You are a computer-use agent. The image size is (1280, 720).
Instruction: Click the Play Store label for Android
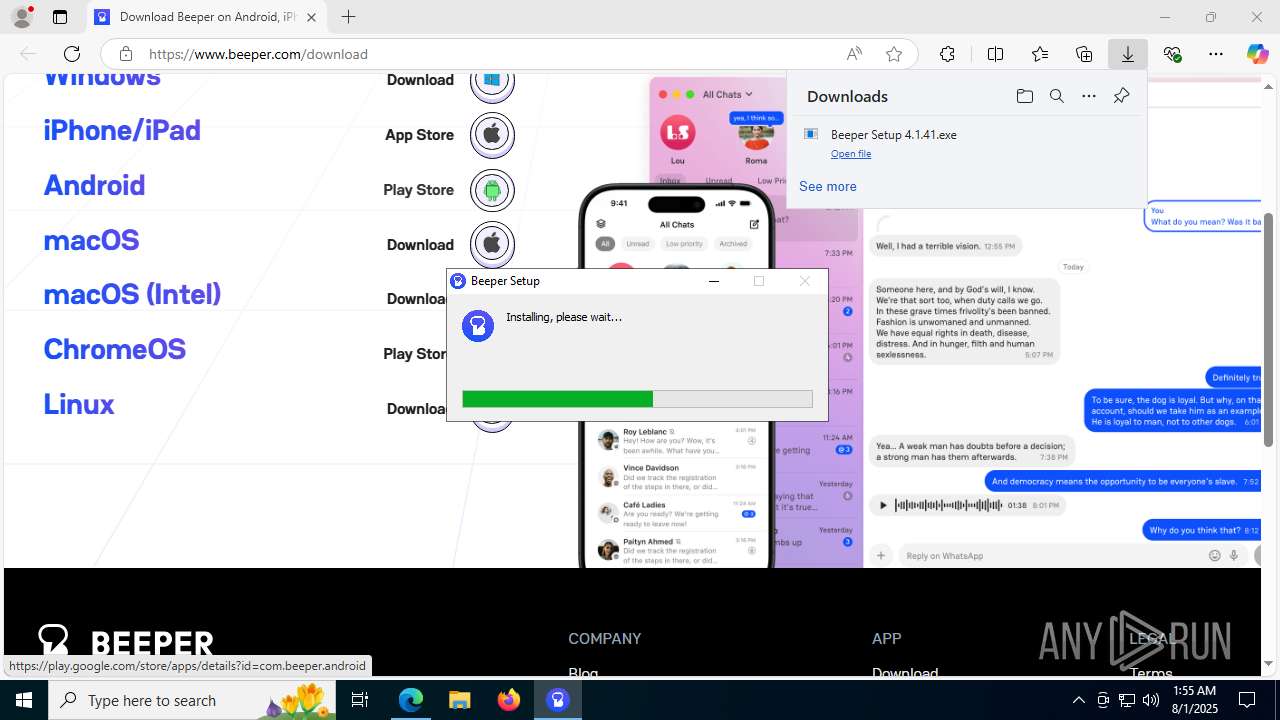click(418, 190)
